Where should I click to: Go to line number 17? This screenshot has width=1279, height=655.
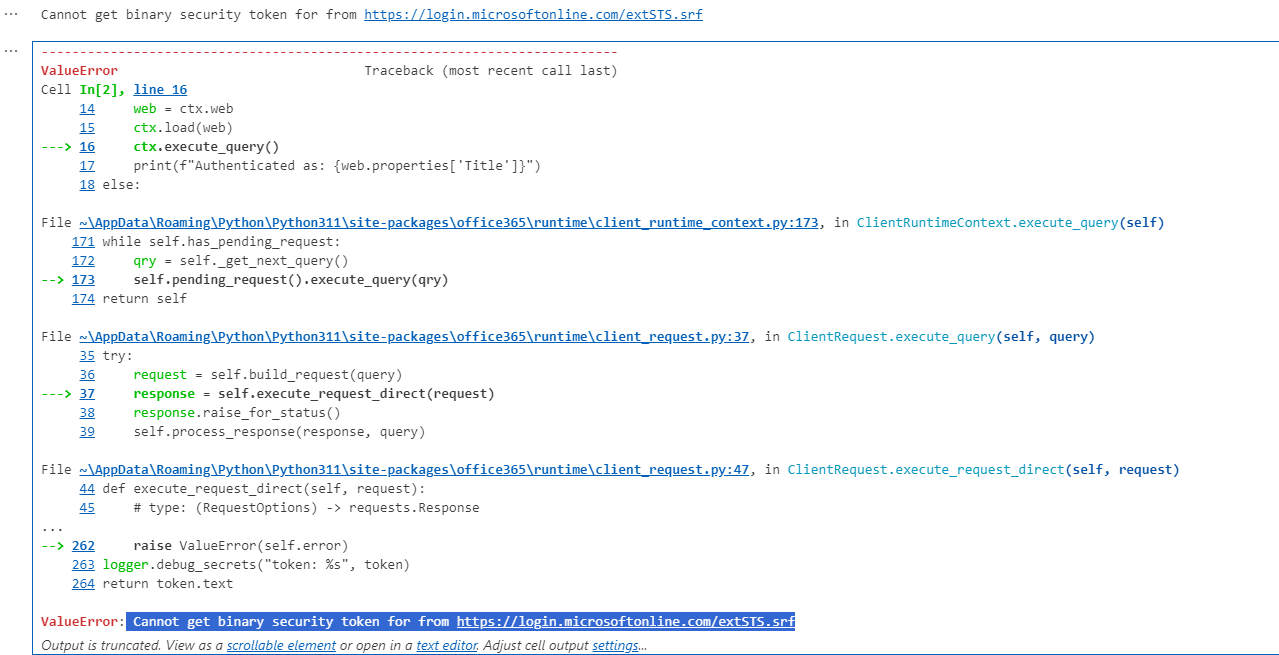[87, 166]
